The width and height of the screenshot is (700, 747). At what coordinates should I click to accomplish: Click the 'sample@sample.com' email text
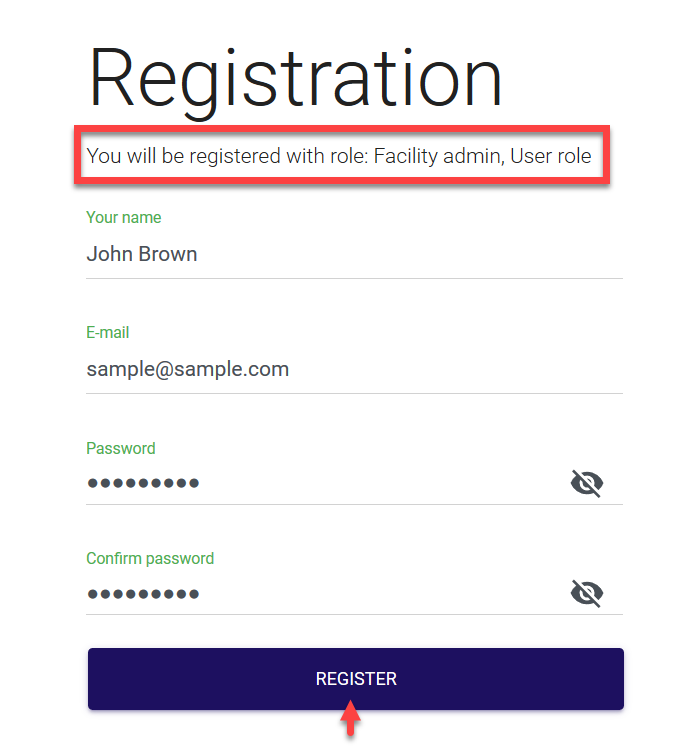click(187, 369)
